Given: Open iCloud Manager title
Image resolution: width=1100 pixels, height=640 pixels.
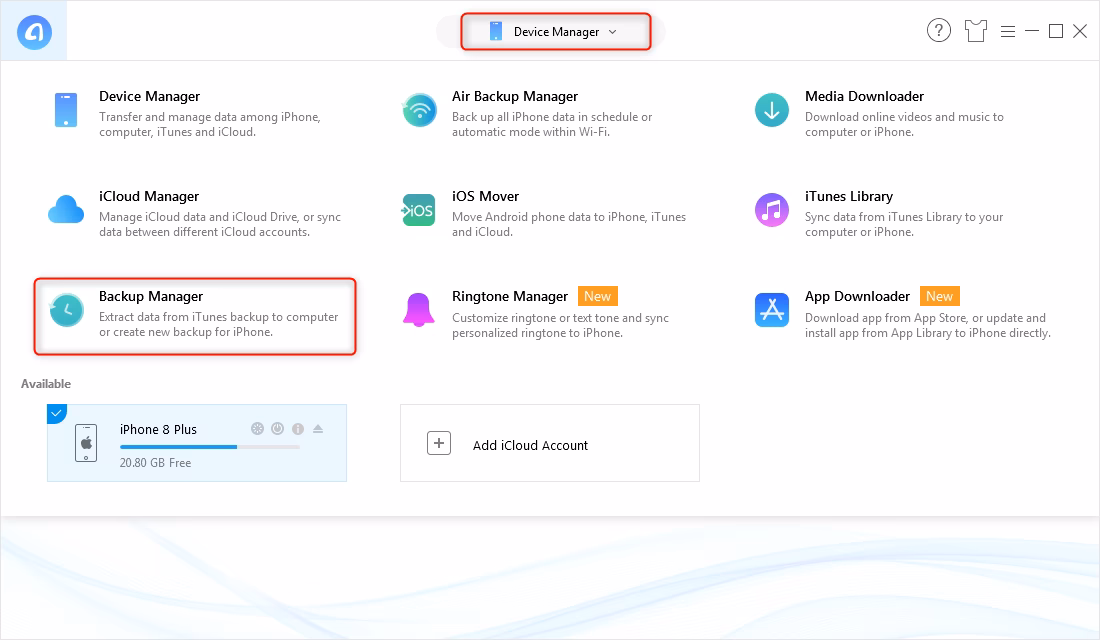Looking at the screenshot, I should 149,196.
